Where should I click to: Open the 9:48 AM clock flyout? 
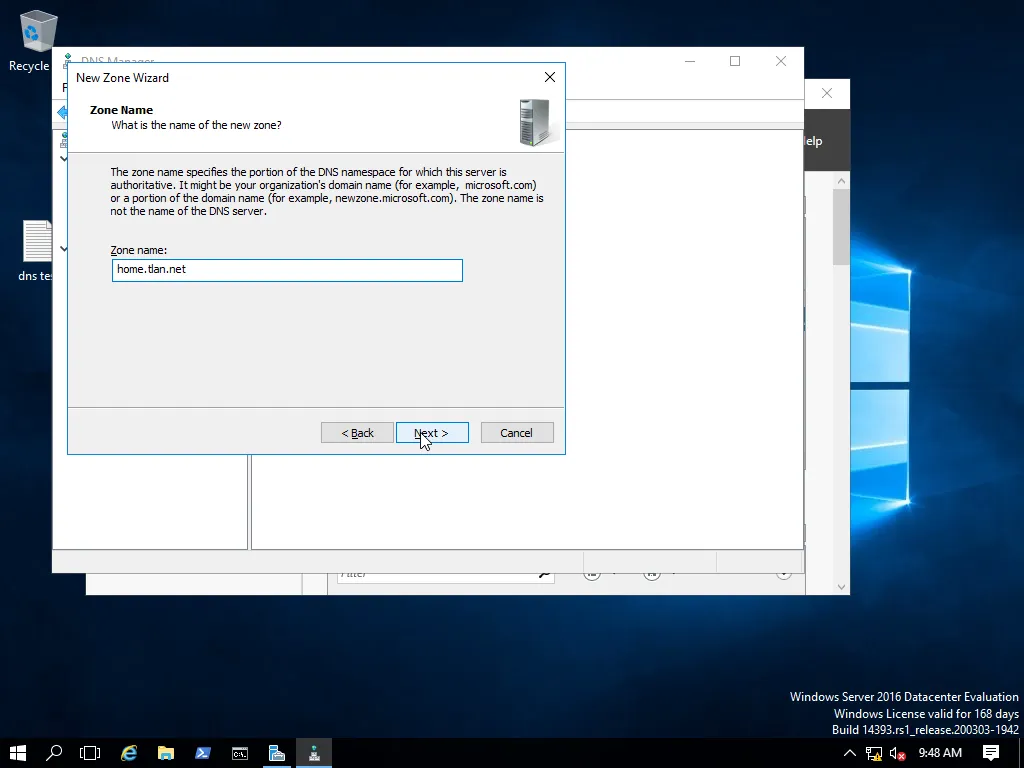pos(940,753)
